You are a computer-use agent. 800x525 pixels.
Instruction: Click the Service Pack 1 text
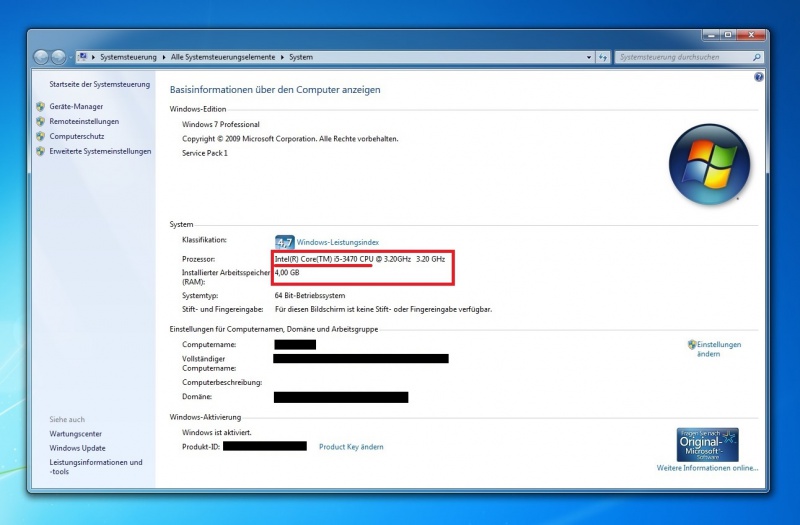(205, 153)
